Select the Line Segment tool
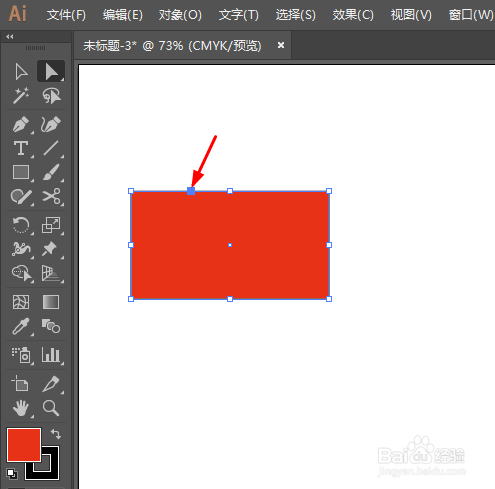 click(51, 148)
